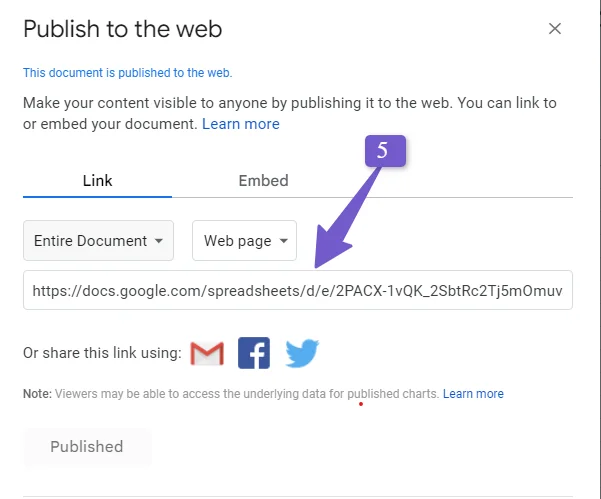Click the purple step 5 badge
Viewport: 601px width, 499px height.
(385, 151)
